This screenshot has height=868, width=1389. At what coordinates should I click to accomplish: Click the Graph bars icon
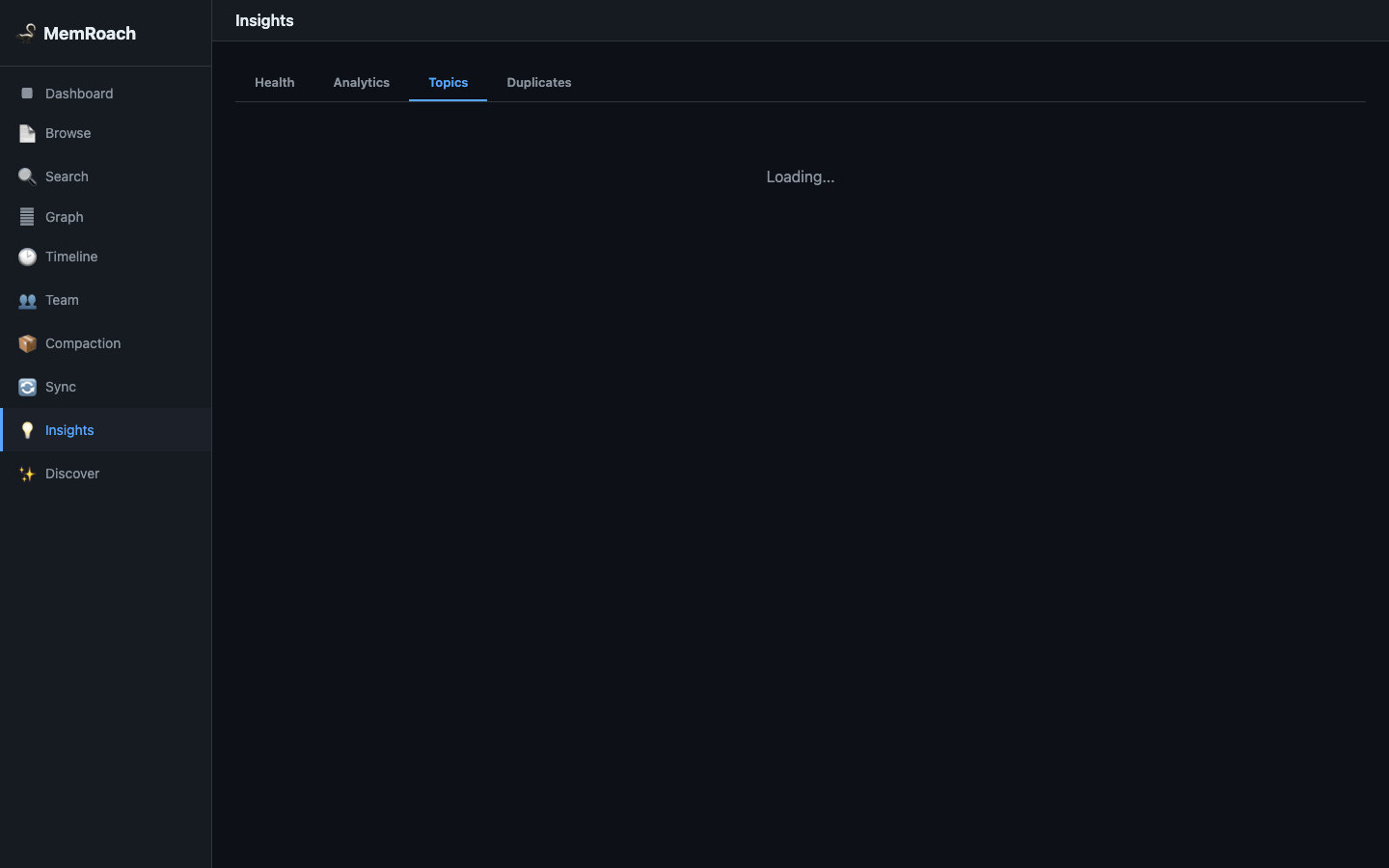(27, 217)
